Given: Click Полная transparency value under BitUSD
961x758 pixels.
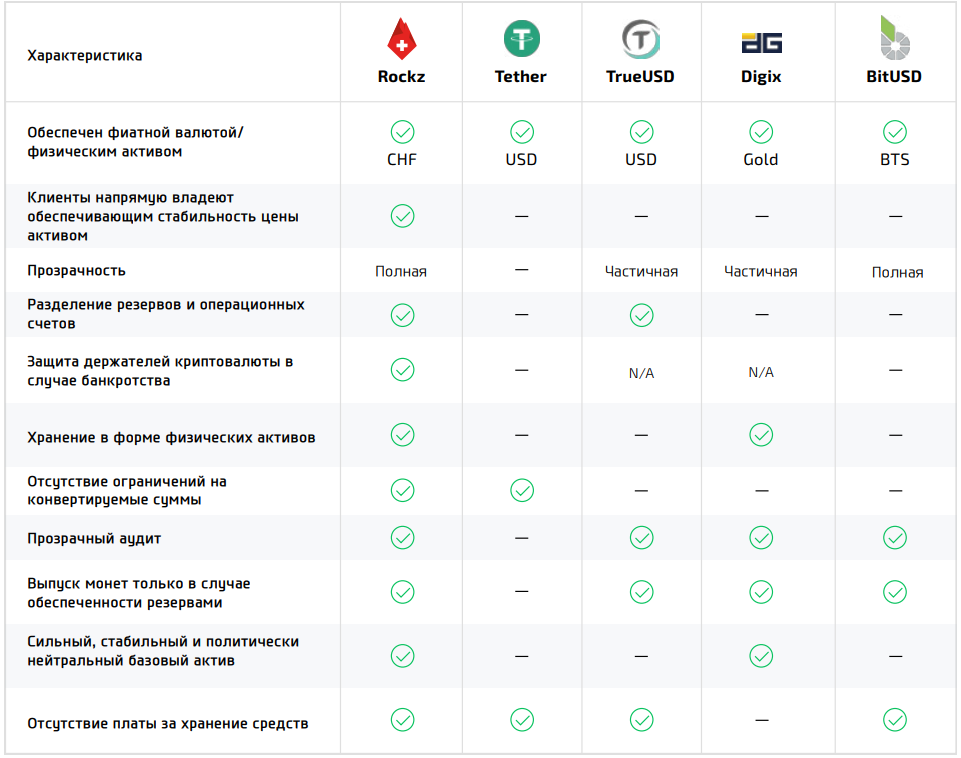Looking at the screenshot, I should (897, 273).
